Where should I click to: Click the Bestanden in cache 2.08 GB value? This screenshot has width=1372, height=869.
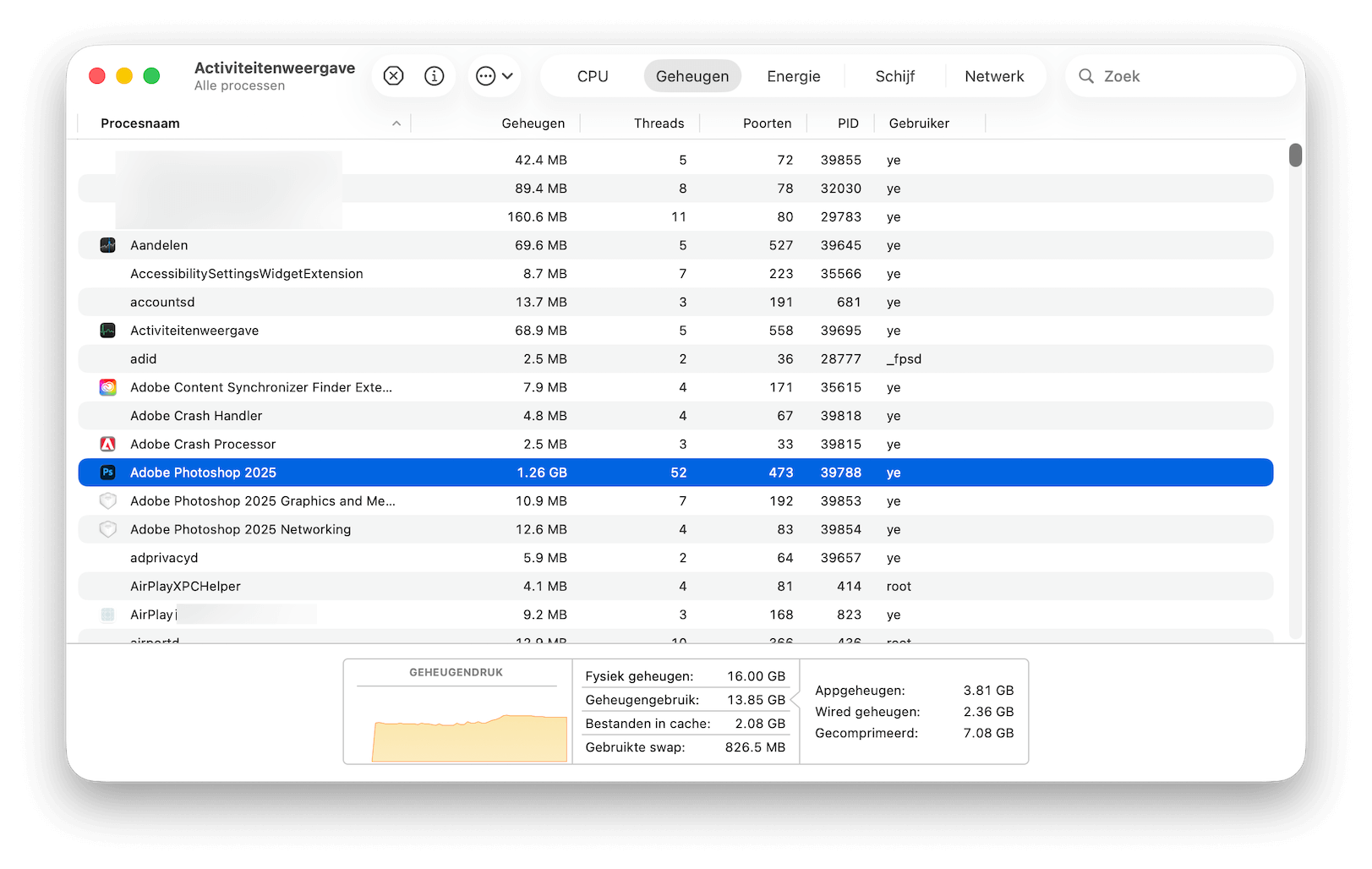point(760,724)
